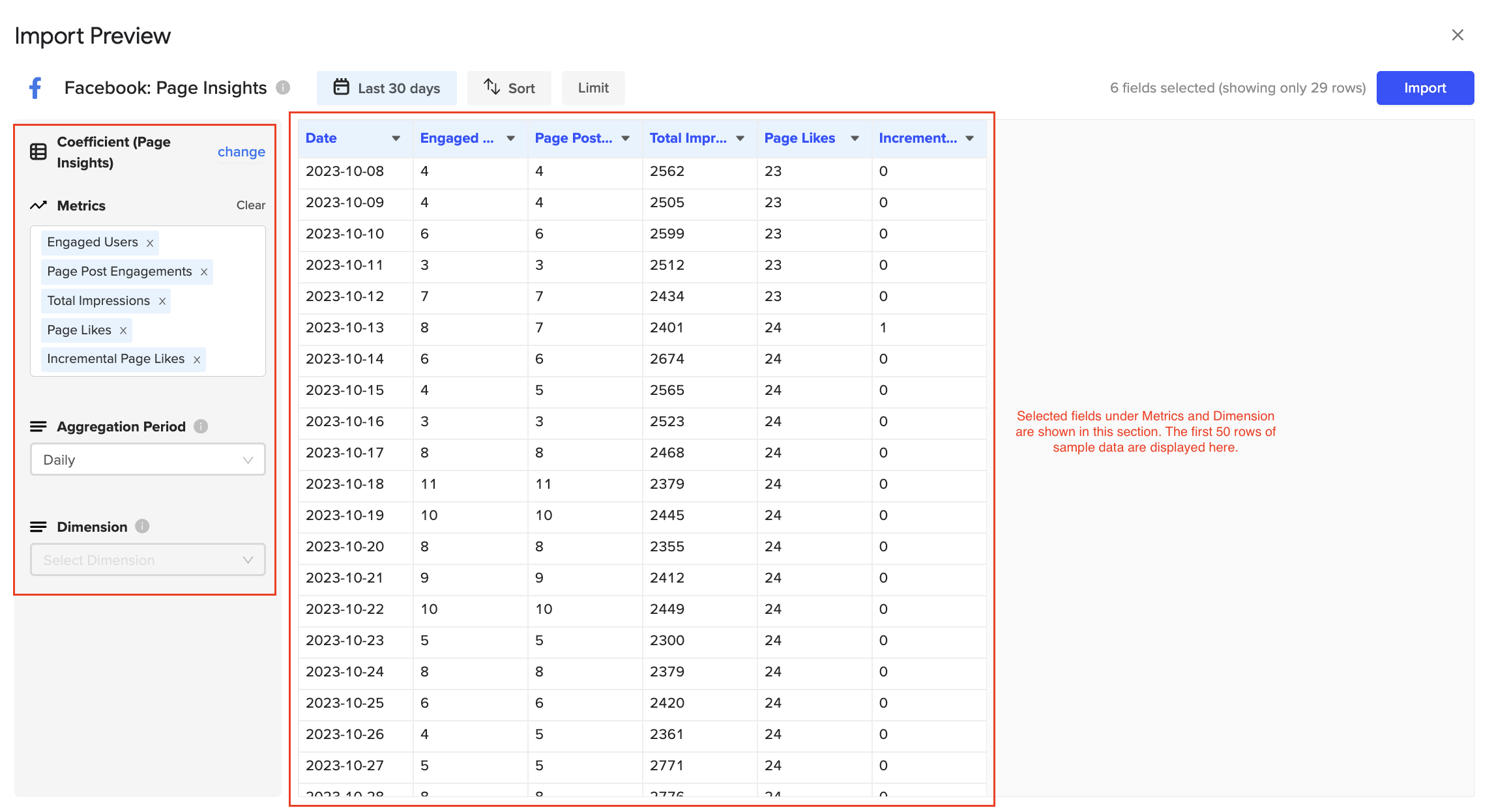Viewport: 1494px width, 812px height.
Task: Open the Increment column dropdown arrow
Action: click(970, 138)
